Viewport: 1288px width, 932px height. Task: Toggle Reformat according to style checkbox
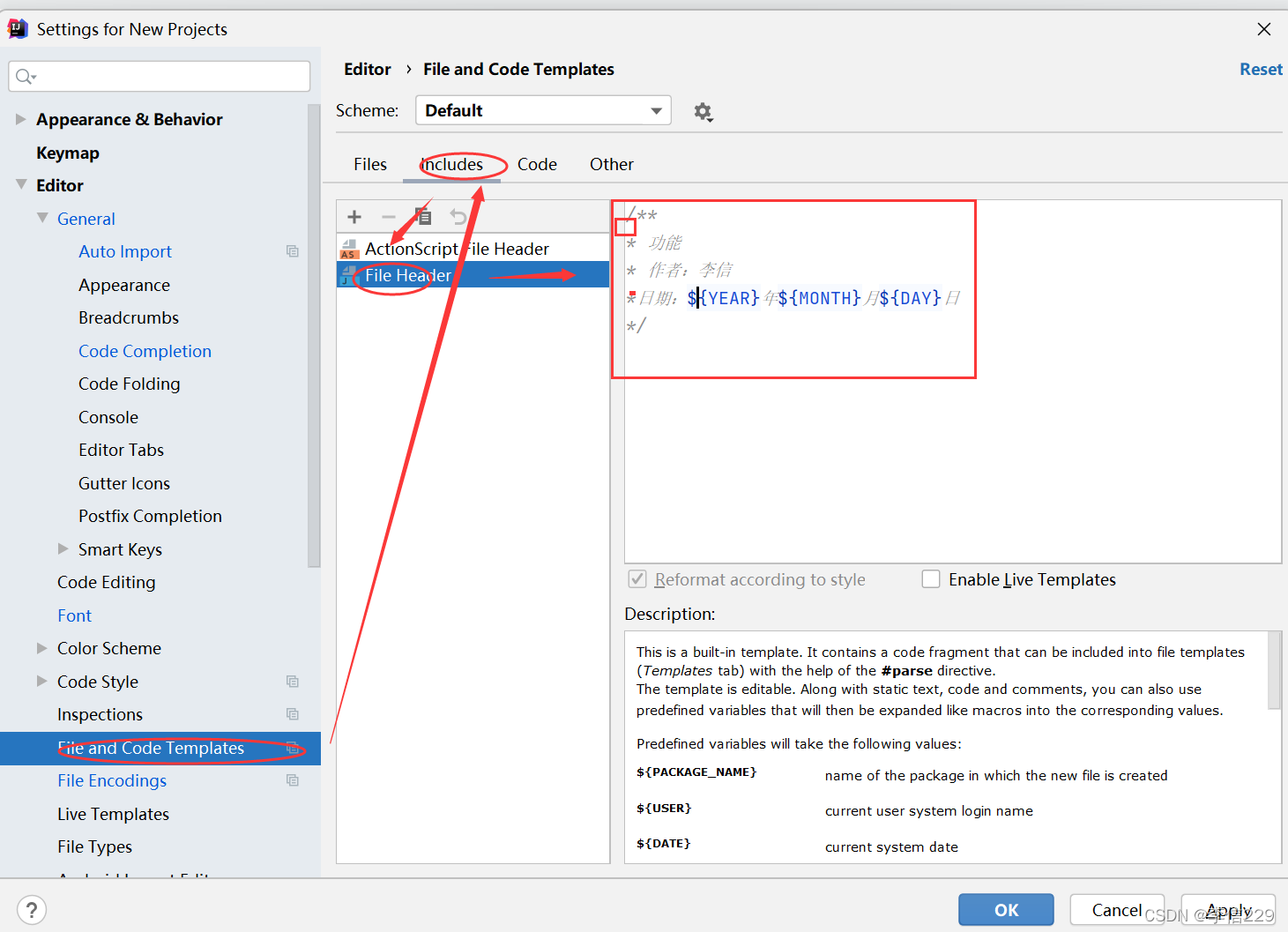pyautogui.click(x=637, y=579)
